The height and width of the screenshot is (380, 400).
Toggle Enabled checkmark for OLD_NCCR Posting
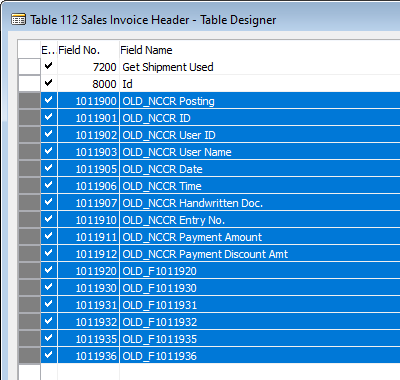[x=49, y=100]
